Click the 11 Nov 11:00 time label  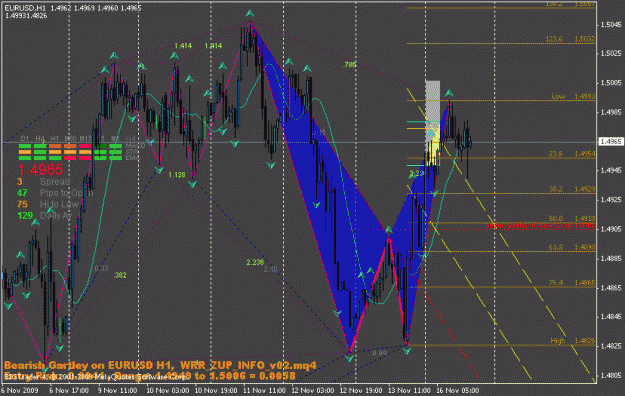tap(264, 390)
